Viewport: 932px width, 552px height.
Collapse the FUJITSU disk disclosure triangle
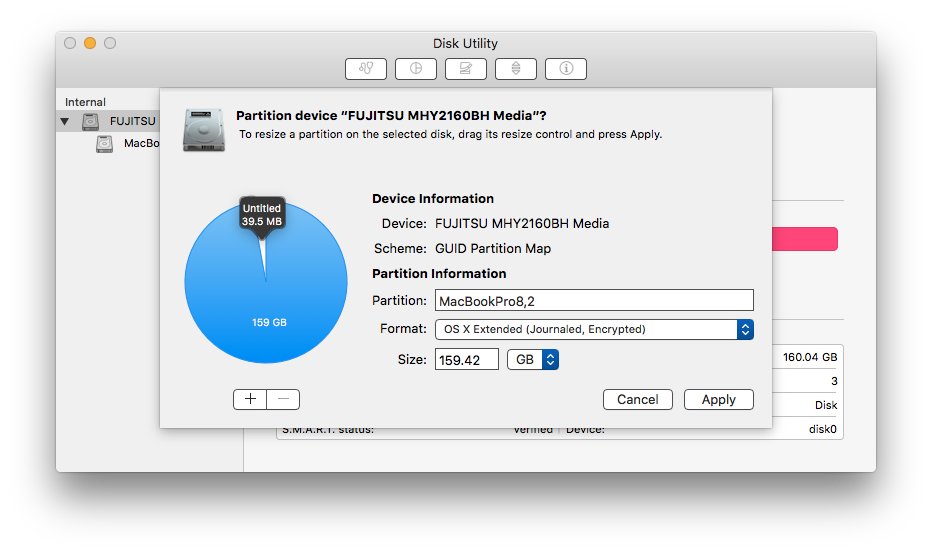[65, 122]
